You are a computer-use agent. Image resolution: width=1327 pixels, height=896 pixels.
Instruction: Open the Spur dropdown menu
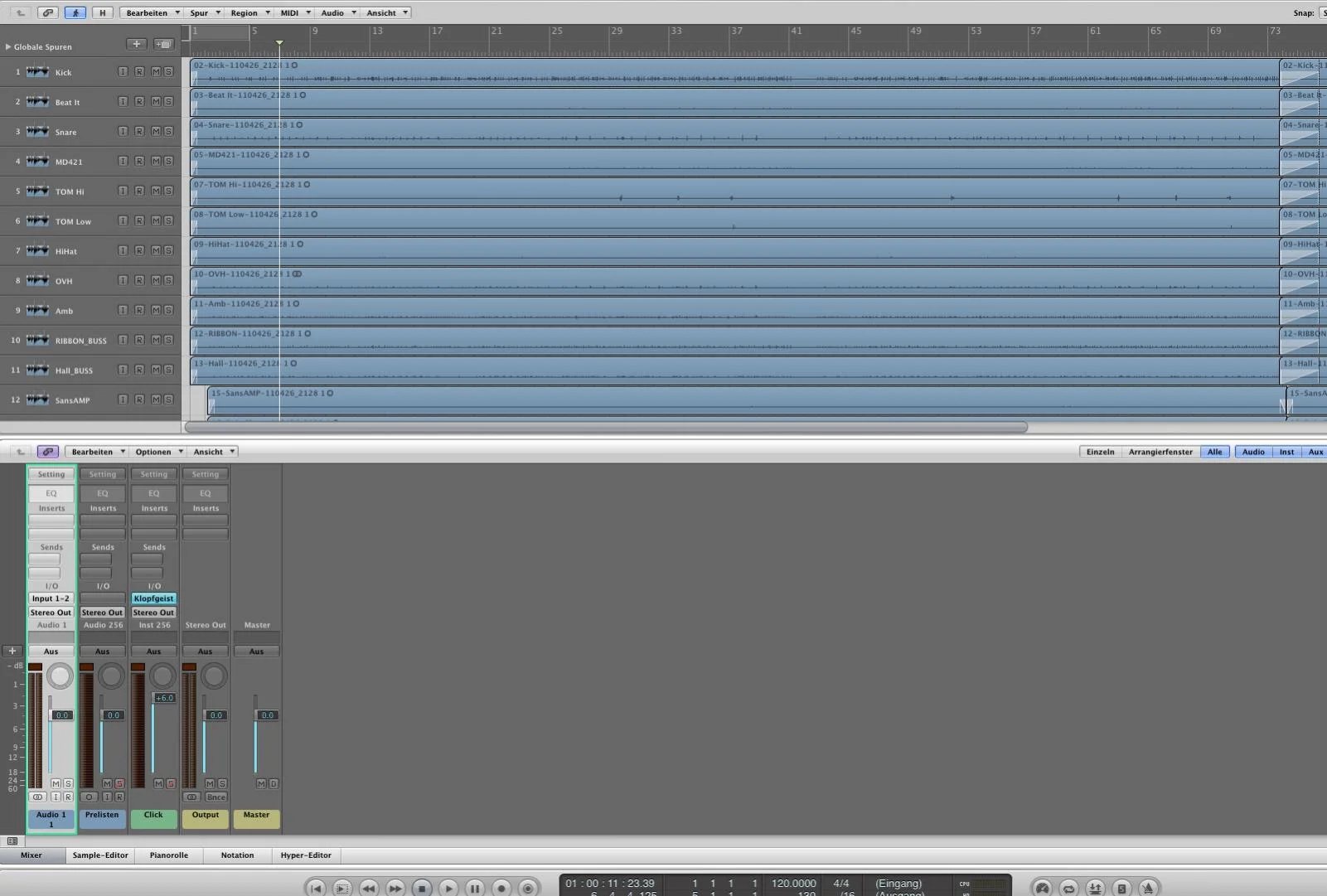click(205, 12)
